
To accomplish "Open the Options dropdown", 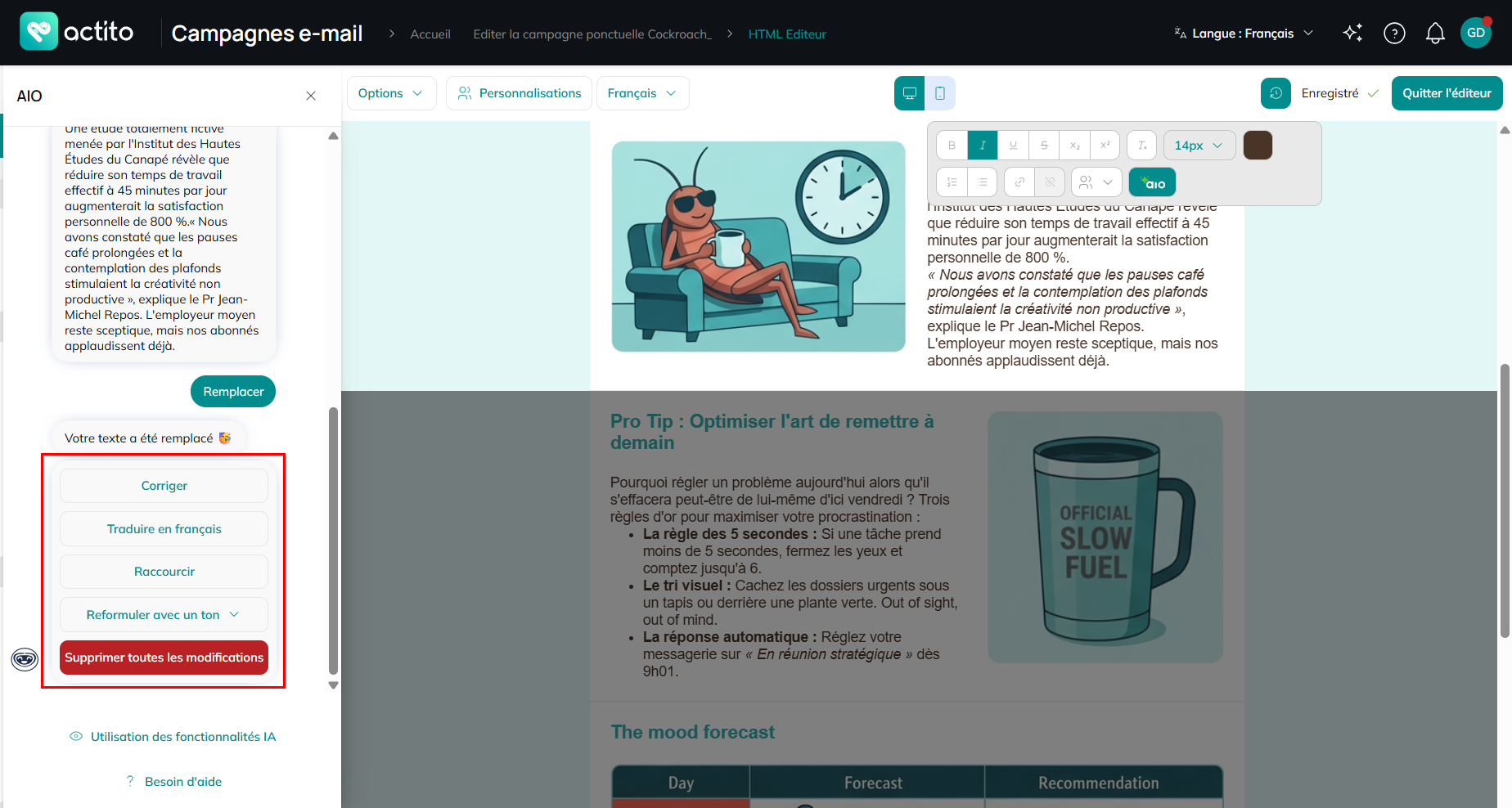I will [x=391, y=93].
